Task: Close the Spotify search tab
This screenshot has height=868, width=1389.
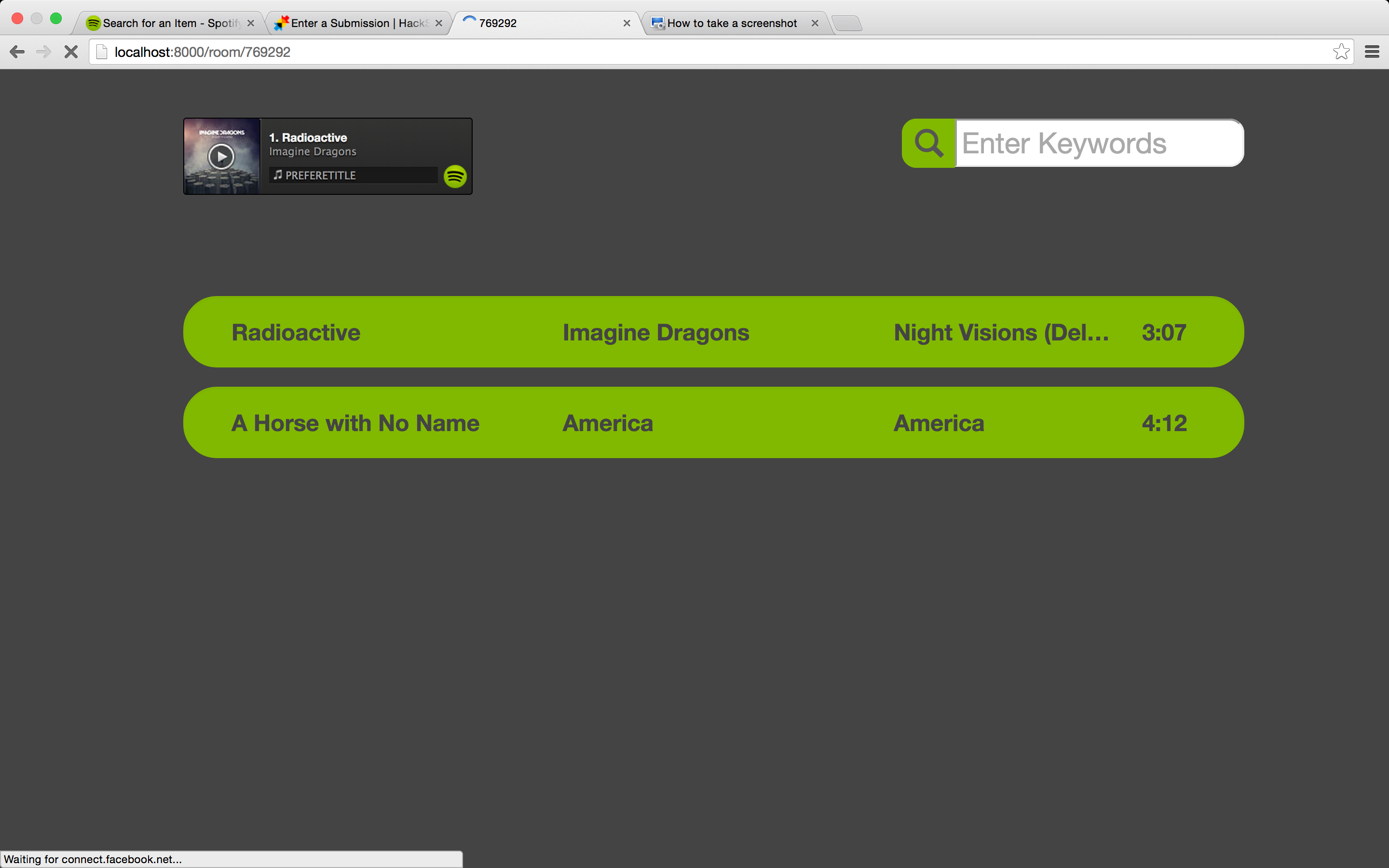Action: click(x=251, y=23)
